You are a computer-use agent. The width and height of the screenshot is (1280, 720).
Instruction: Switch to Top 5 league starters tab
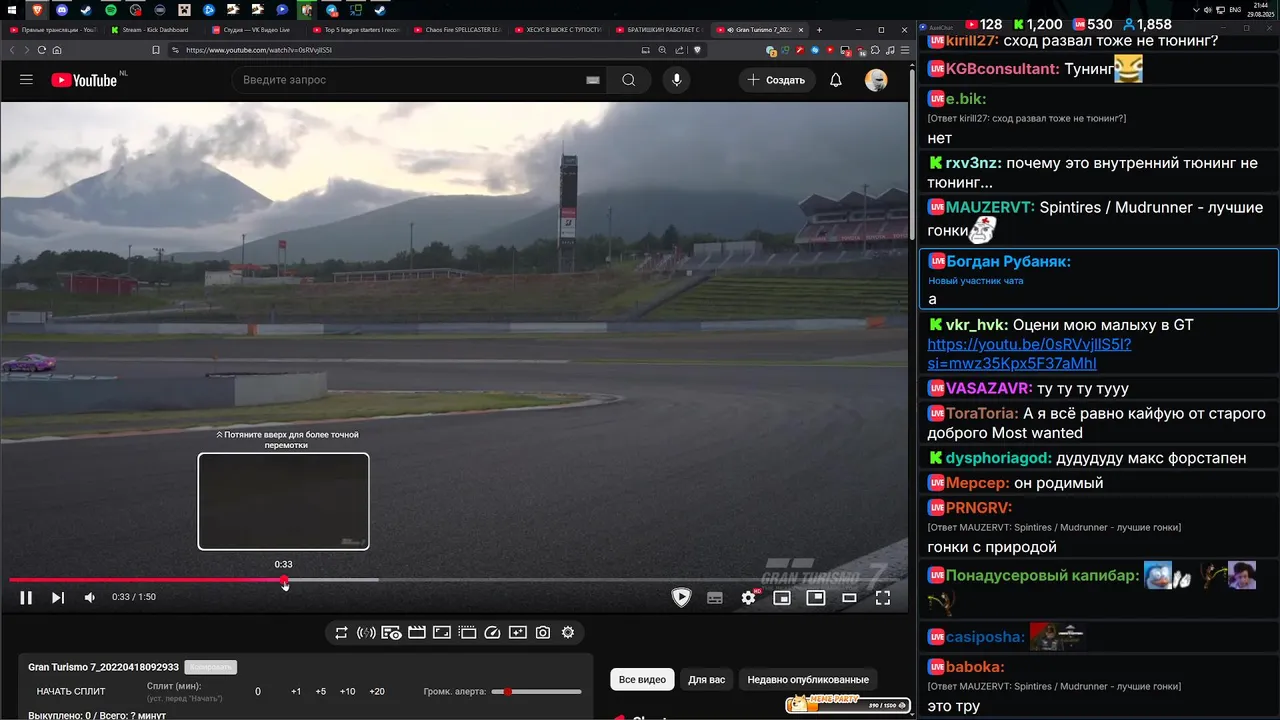tap(356, 30)
